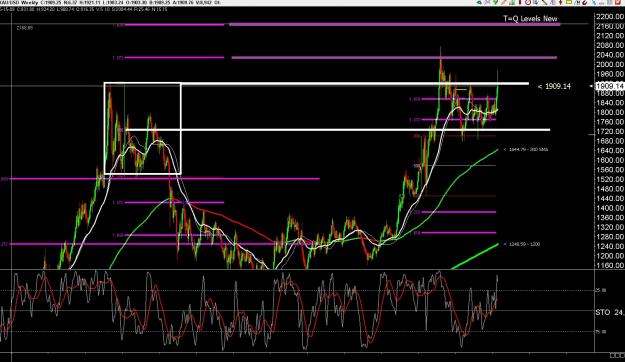
Task: Click the 2120.00 price axis label
Action: (610, 36)
